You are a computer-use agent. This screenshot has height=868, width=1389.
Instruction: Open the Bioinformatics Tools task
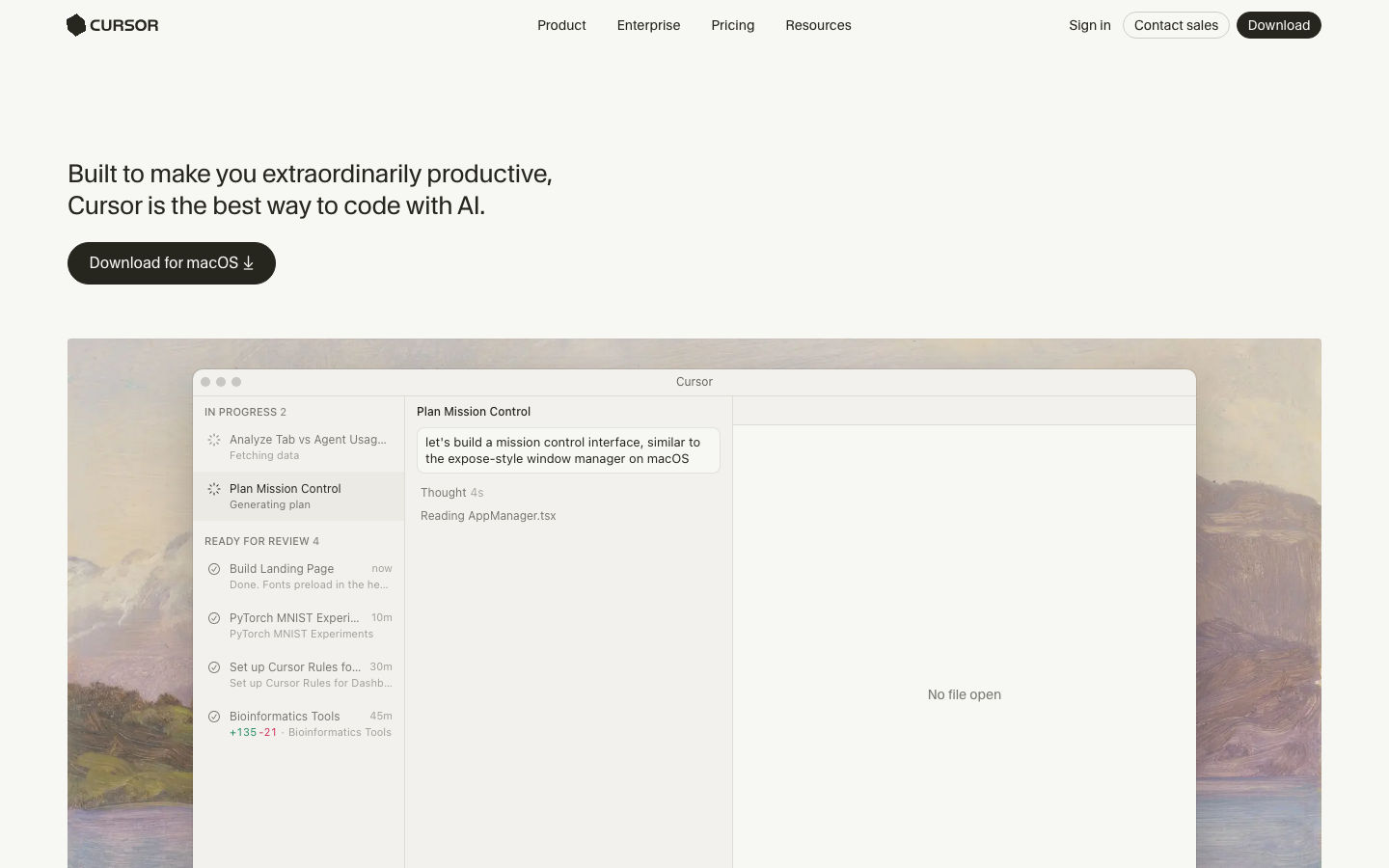299,724
